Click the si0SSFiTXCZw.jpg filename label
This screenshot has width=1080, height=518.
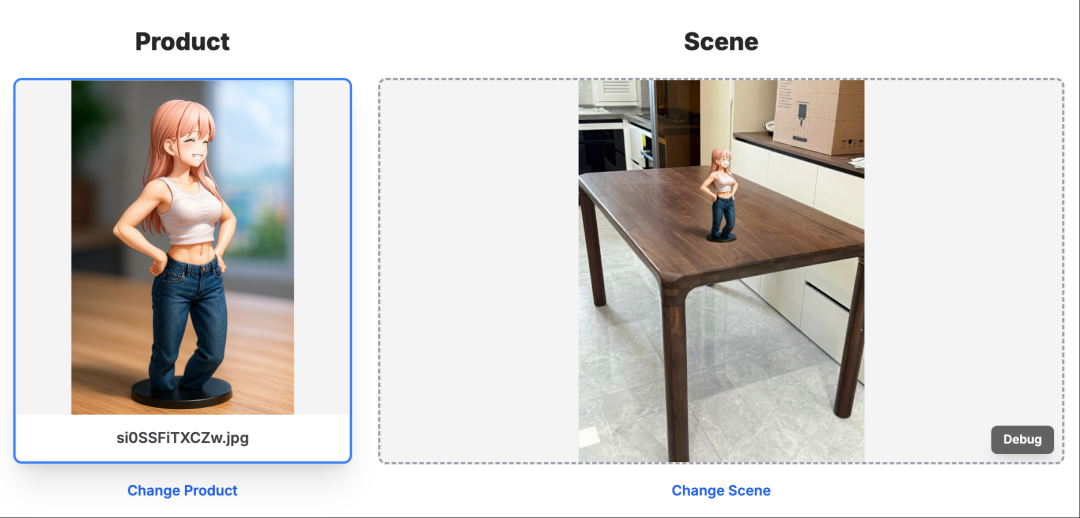click(183, 438)
